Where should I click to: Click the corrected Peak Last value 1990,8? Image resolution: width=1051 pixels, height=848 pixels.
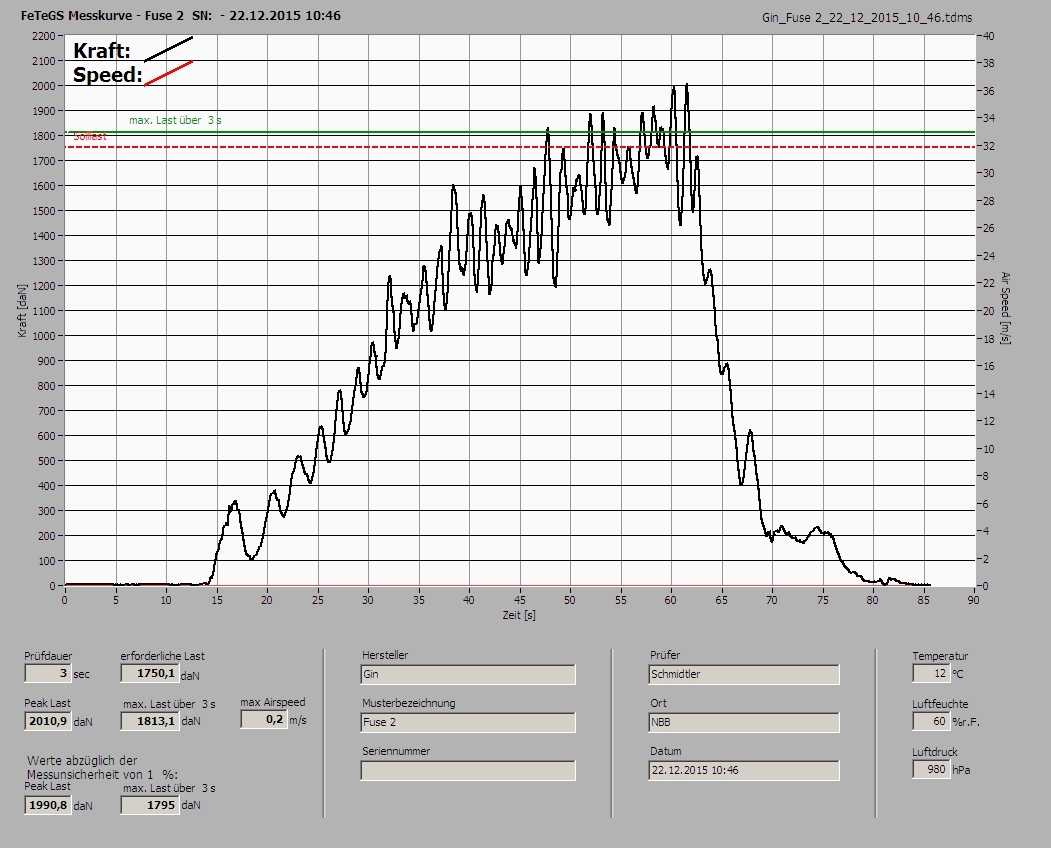pyautogui.click(x=48, y=804)
